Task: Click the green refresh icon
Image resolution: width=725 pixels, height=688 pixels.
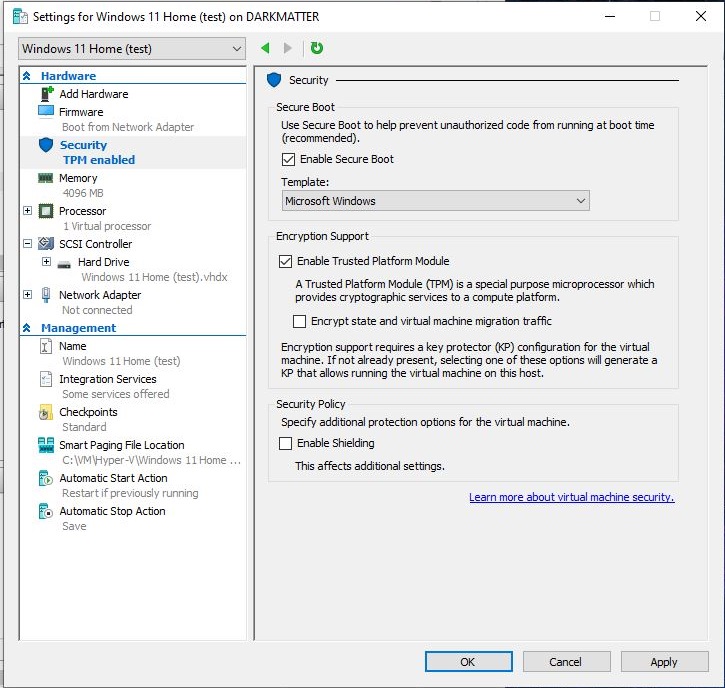Action: pyautogui.click(x=317, y=48)
